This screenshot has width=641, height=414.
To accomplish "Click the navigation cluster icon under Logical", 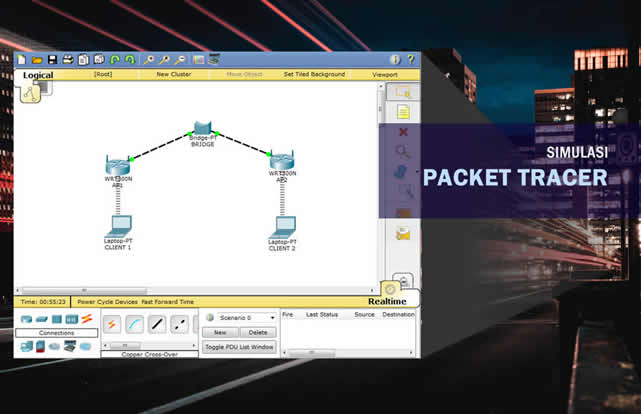I will 30,94.
